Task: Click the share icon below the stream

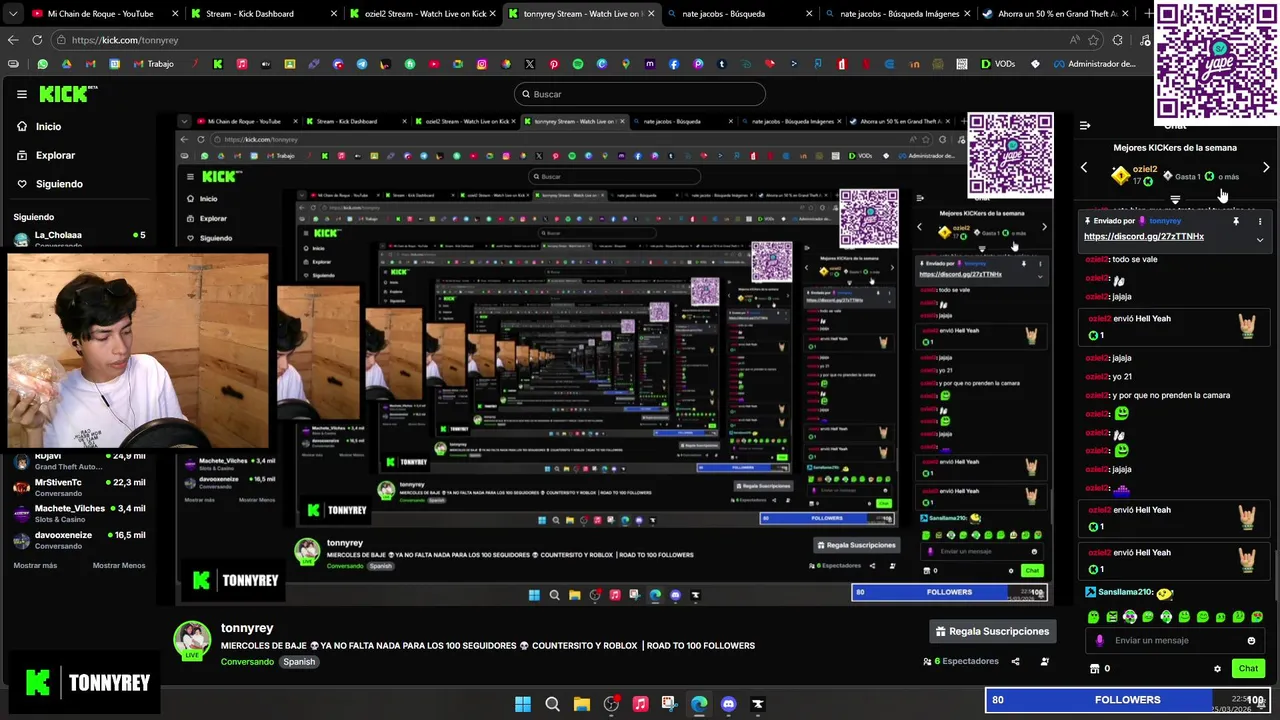Action: [1015, 661]
